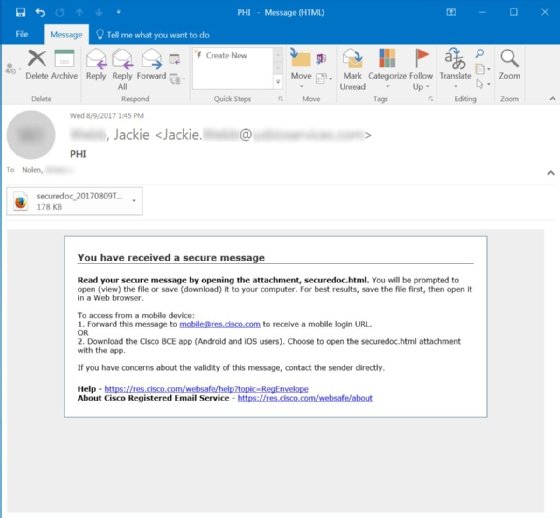Click the Save icon in title bar
Image resolution: width=560 pixels, height=518 pixels.
[20, 13]
